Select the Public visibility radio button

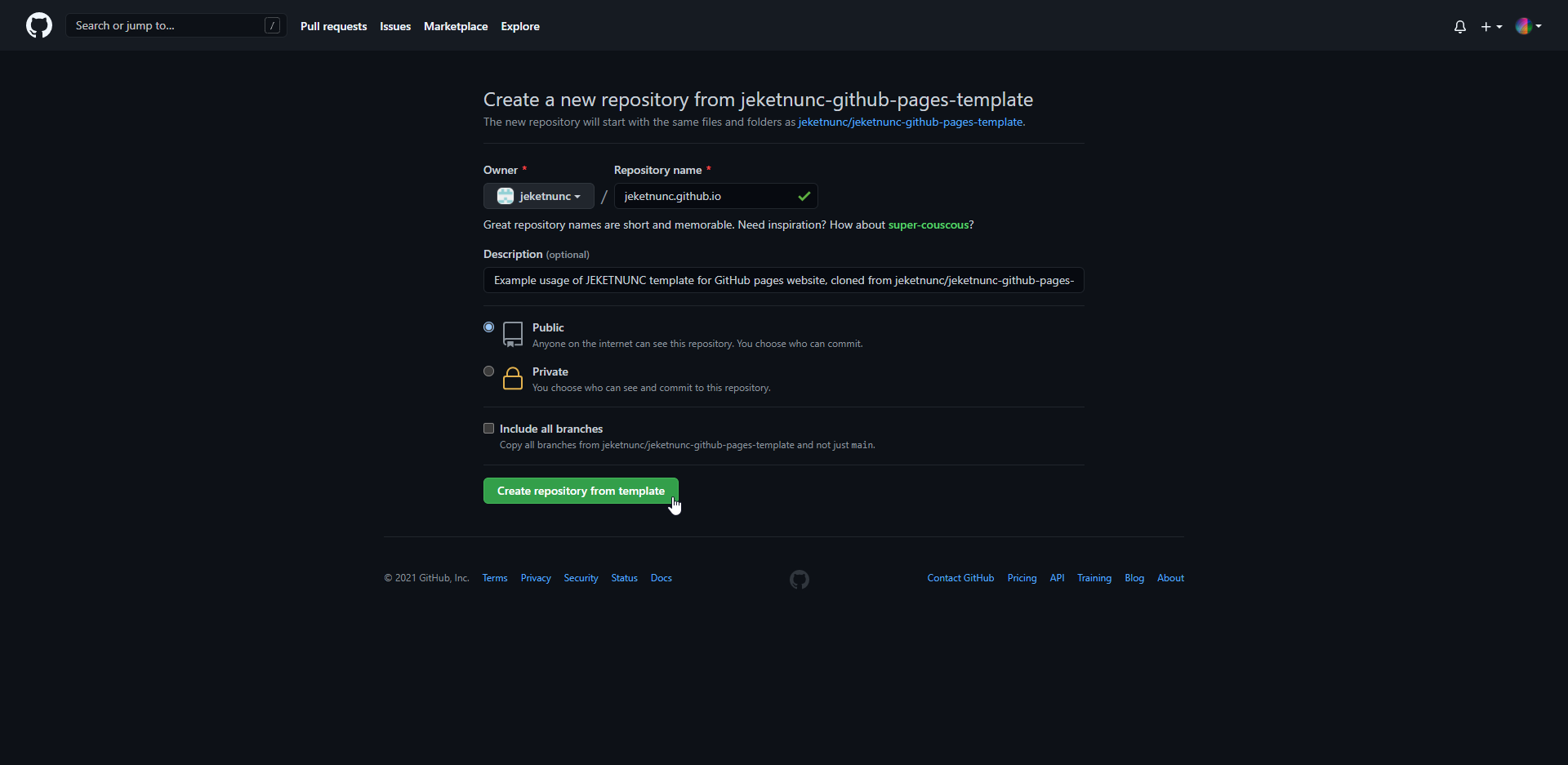click(x=489, y=327)
